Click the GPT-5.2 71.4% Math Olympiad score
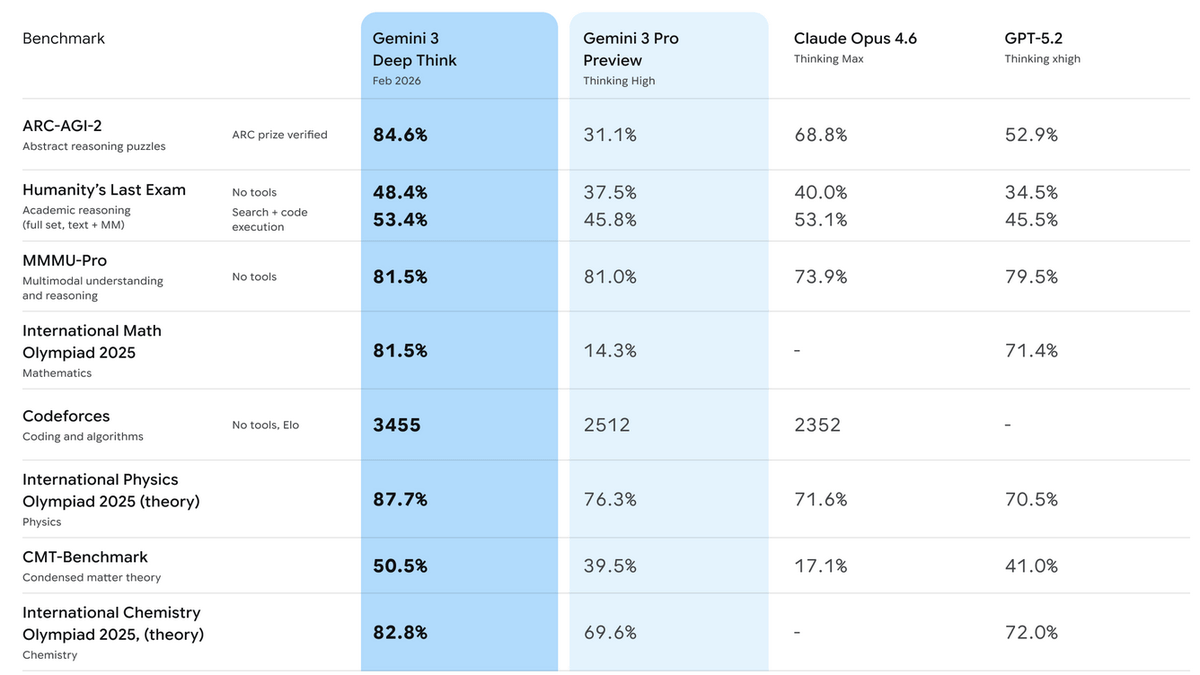Screen dimensions: 1200x675 [1031, 351]
